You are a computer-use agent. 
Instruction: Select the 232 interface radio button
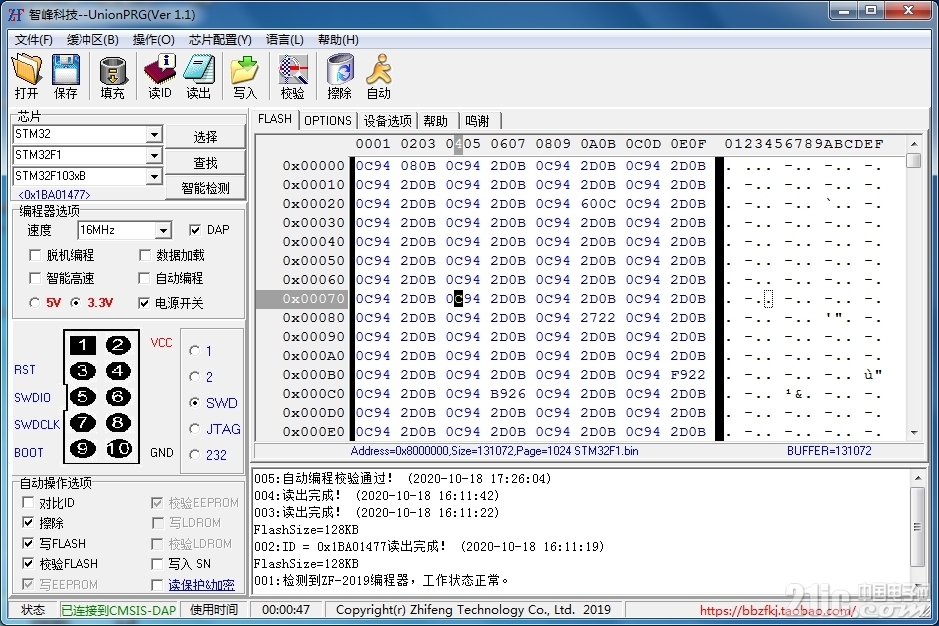194,455
